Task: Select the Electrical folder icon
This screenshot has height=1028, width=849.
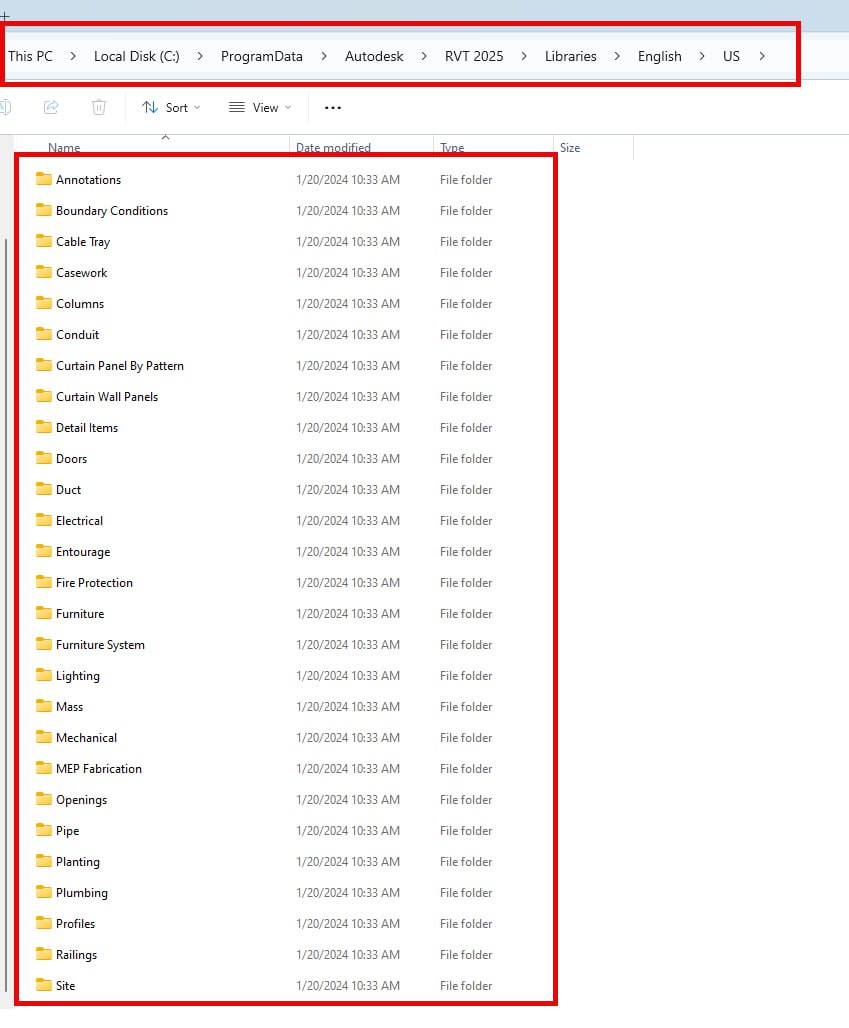Action: 44,520
